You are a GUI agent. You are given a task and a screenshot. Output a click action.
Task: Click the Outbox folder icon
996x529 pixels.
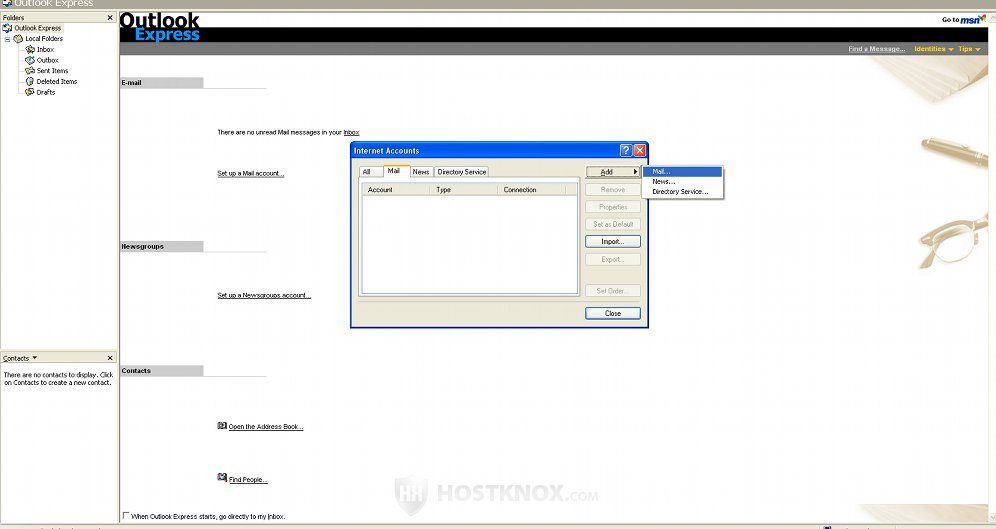tap(30, 60)
